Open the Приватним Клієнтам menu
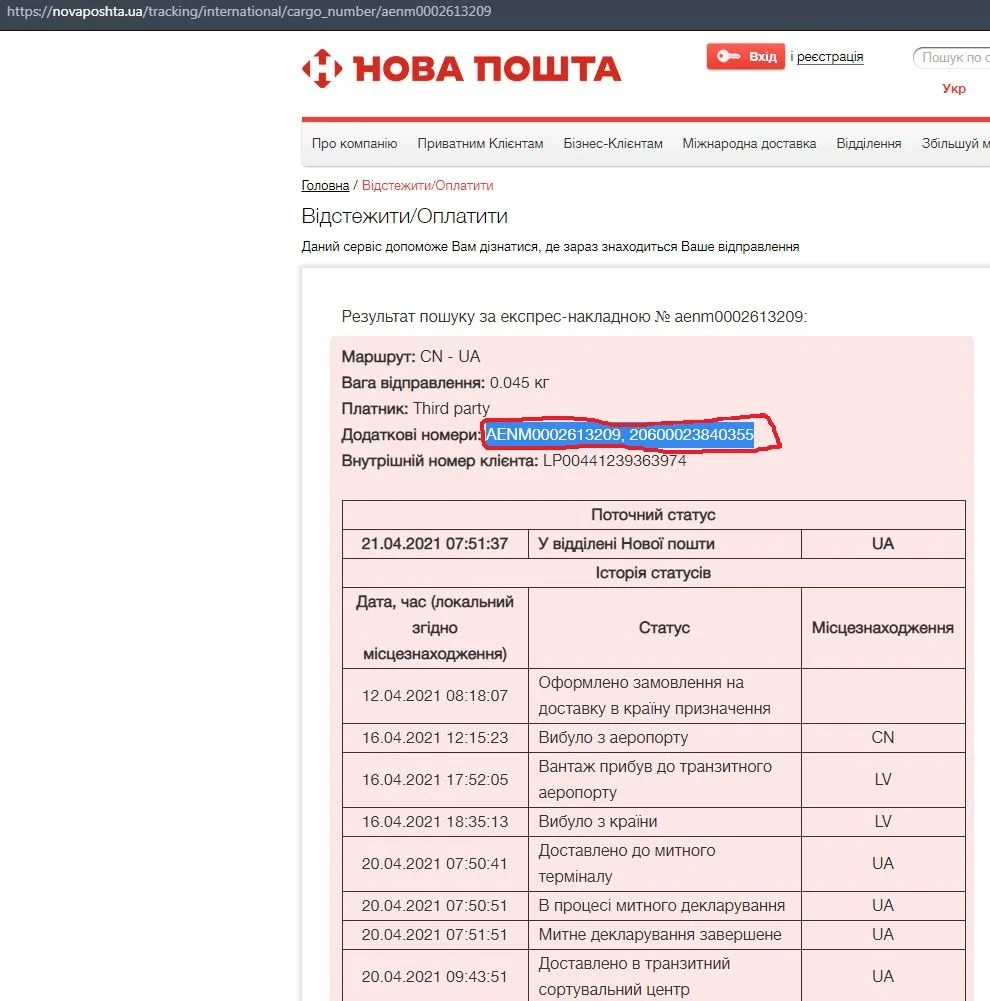Screen dimensions: 990x1001 click(480, 144)
